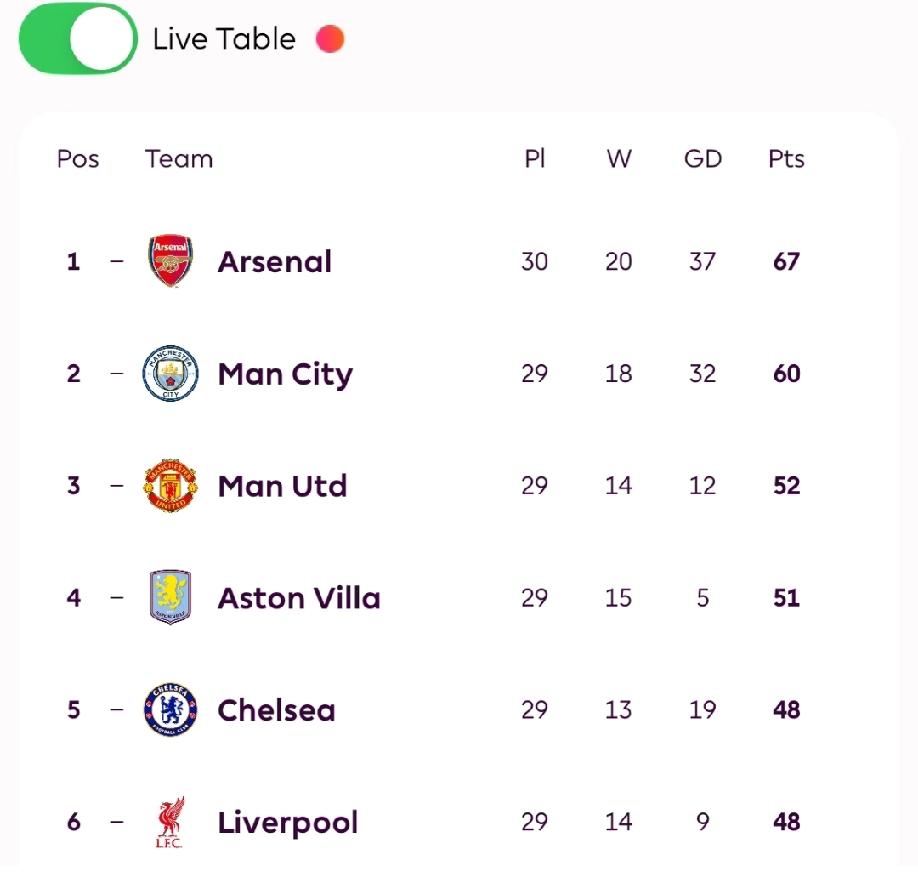Toggle the Live Table switch
Viewport: 918px width, 879px height.
click(x=78, y=39)
